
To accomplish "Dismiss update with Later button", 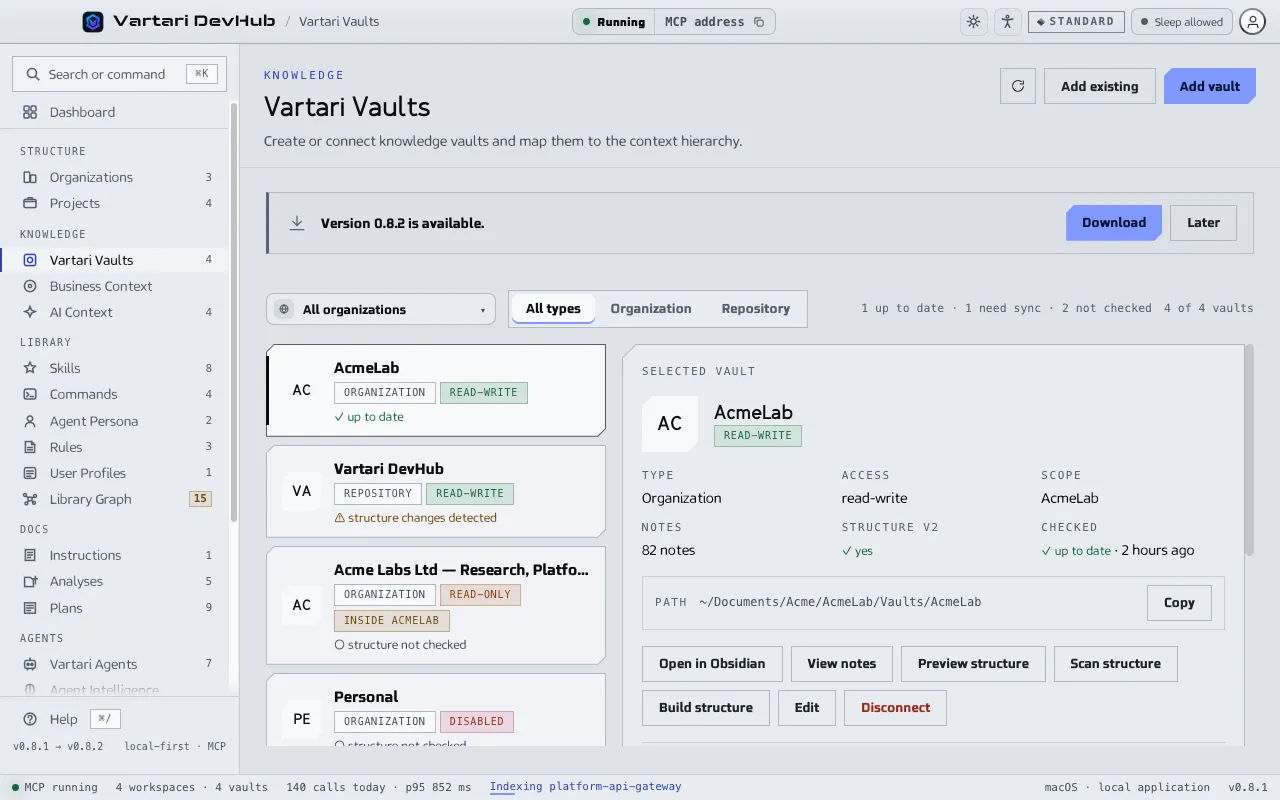I will click(1203, 222).
